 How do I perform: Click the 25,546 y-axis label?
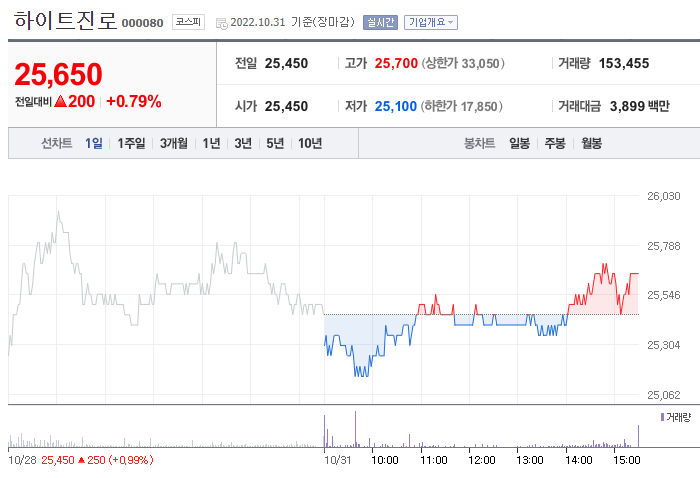pos(664,295)
